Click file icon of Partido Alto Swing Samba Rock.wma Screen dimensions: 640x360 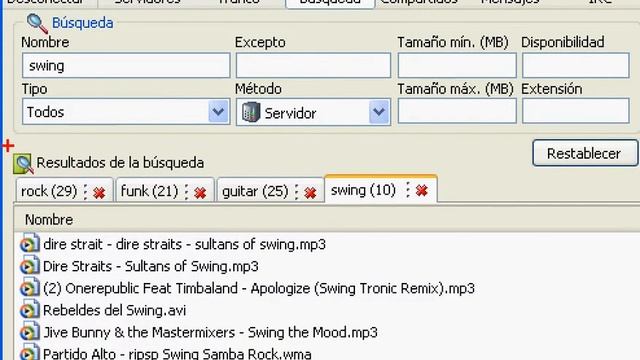[30, 352]
